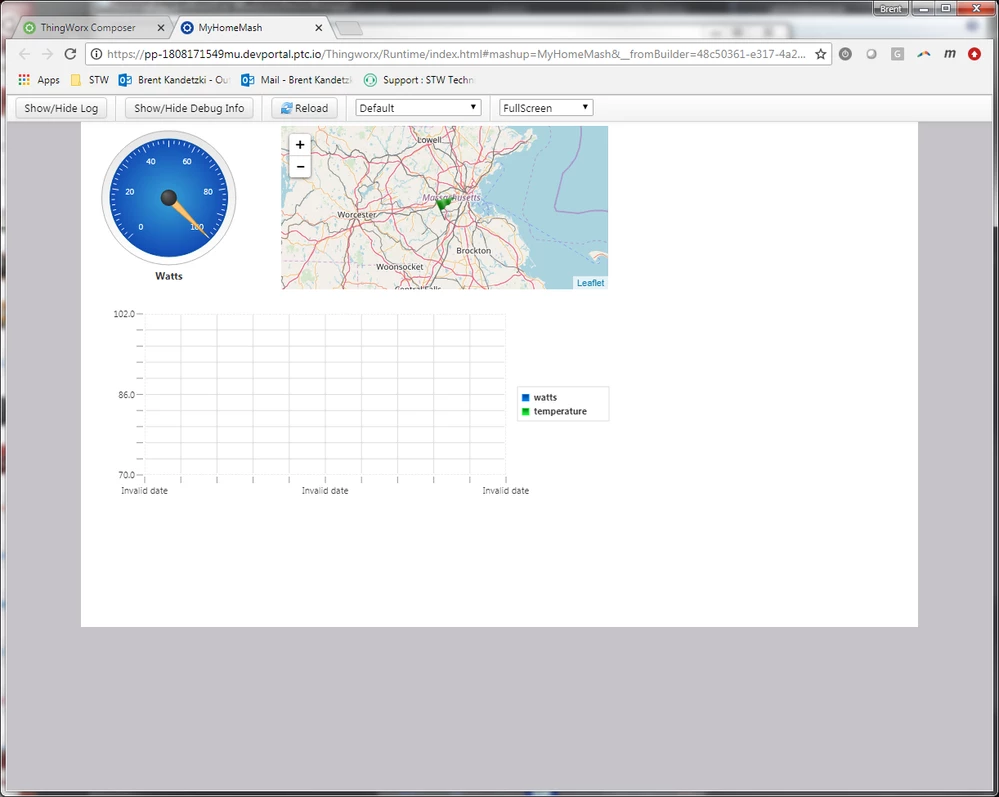The image size is (999, 797).
Task: Click the browser back arrow
Action: pos(24,54)
